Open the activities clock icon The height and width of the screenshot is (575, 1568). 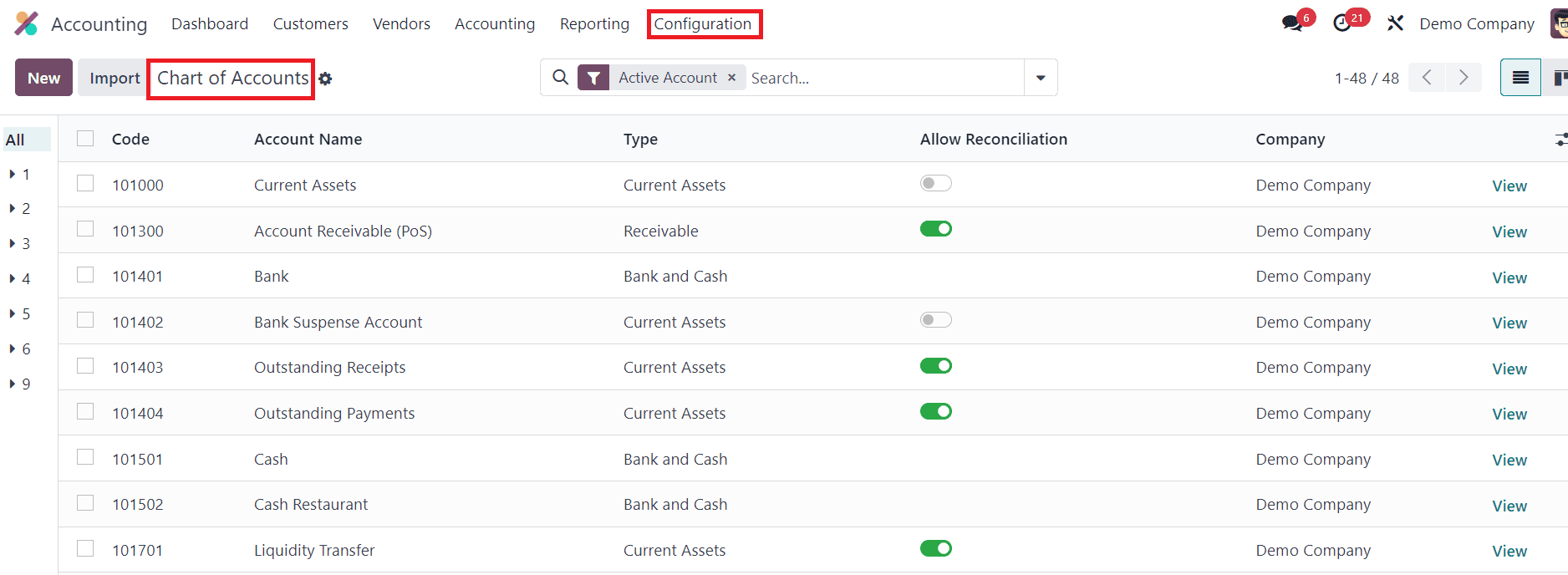point(1342,23)
